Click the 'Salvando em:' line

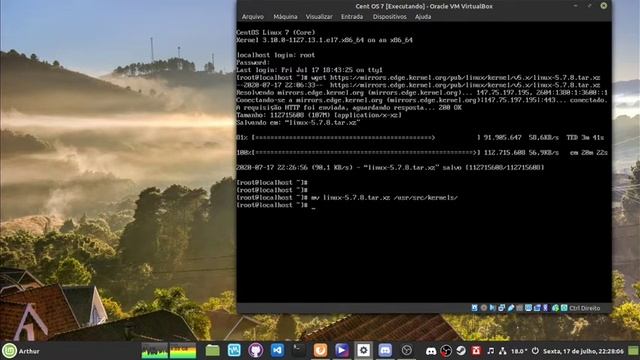[x=298, y=122]
